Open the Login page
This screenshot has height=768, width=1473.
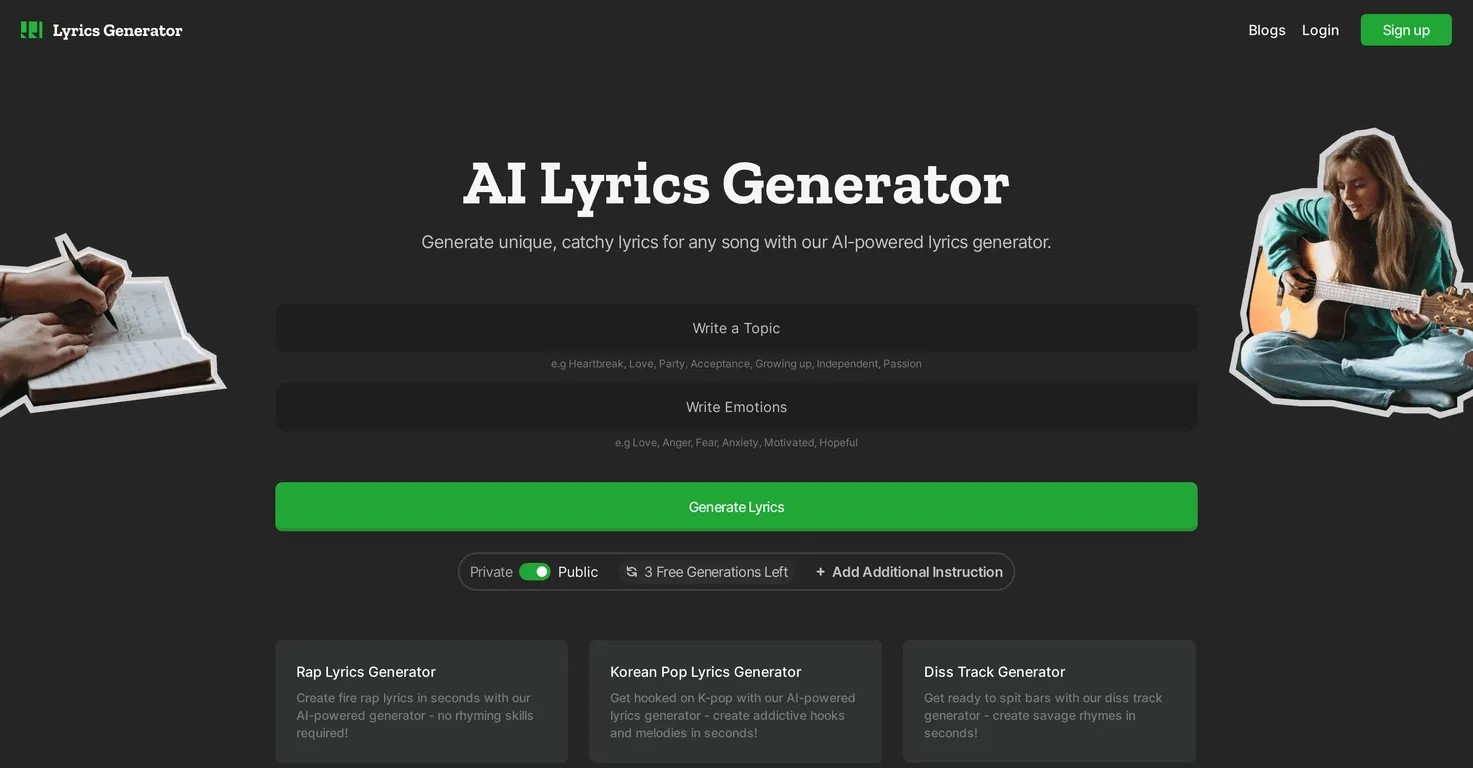pyautogui.click(x=1320, y=30)
